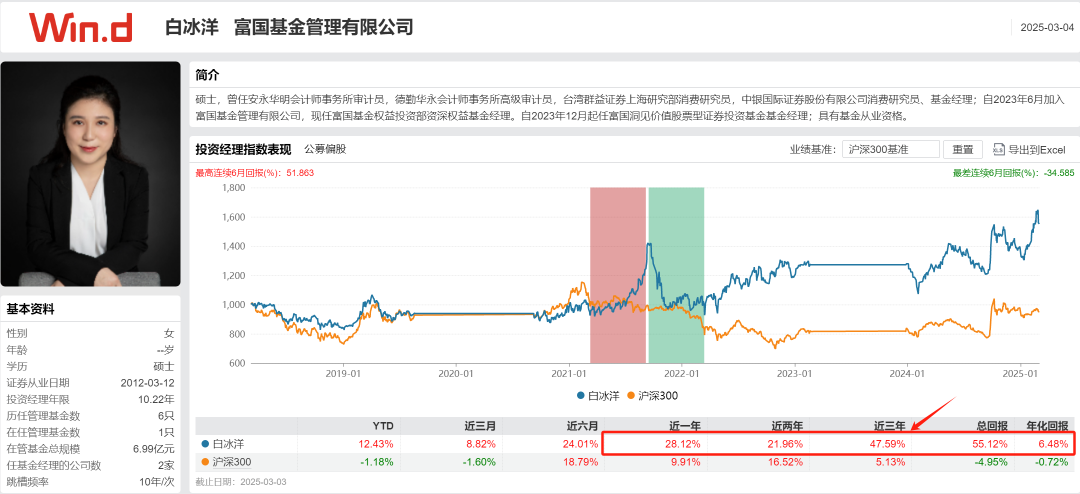Click the date 2025-03-04 in the header

coord(1046,28)
